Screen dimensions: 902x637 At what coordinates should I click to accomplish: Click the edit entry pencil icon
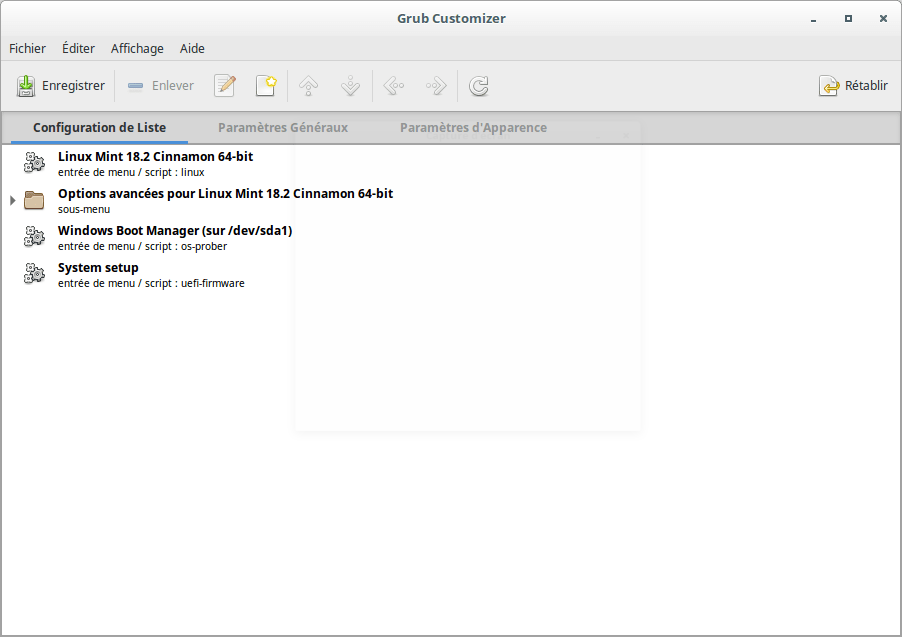point(225,86)
